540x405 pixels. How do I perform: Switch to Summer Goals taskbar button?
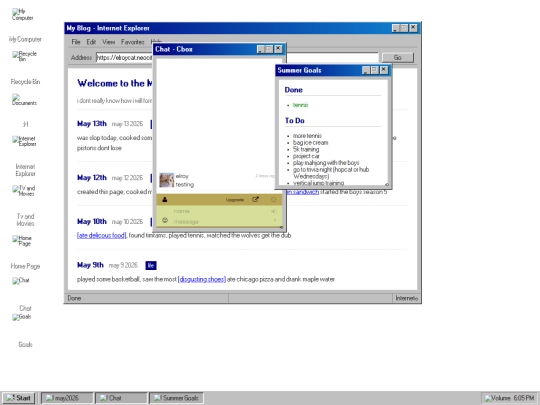click(176, 398)
